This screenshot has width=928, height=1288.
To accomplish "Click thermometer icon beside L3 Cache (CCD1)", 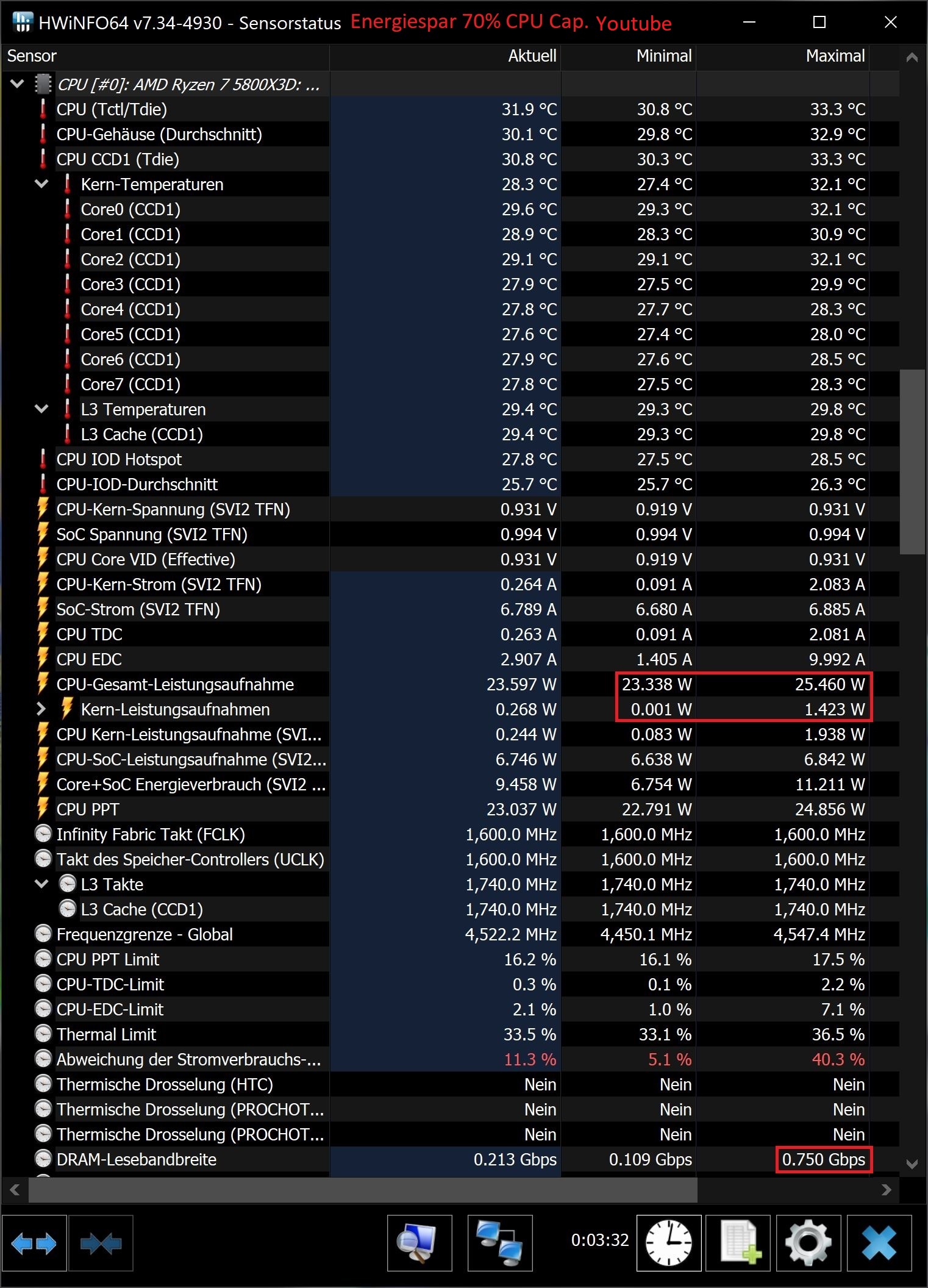I will pos(67,434).
